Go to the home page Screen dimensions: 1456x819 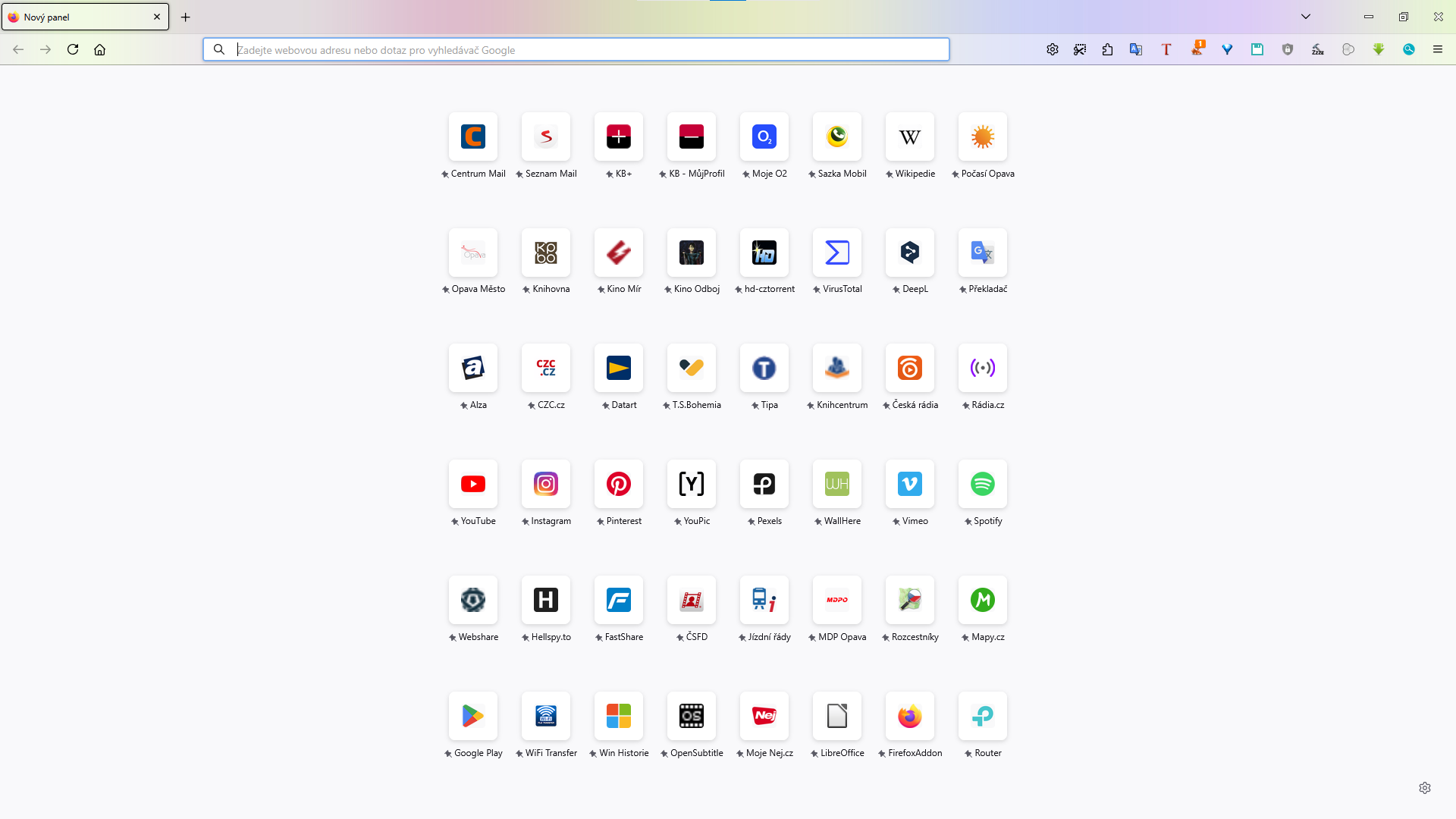(x=99, y=50)
